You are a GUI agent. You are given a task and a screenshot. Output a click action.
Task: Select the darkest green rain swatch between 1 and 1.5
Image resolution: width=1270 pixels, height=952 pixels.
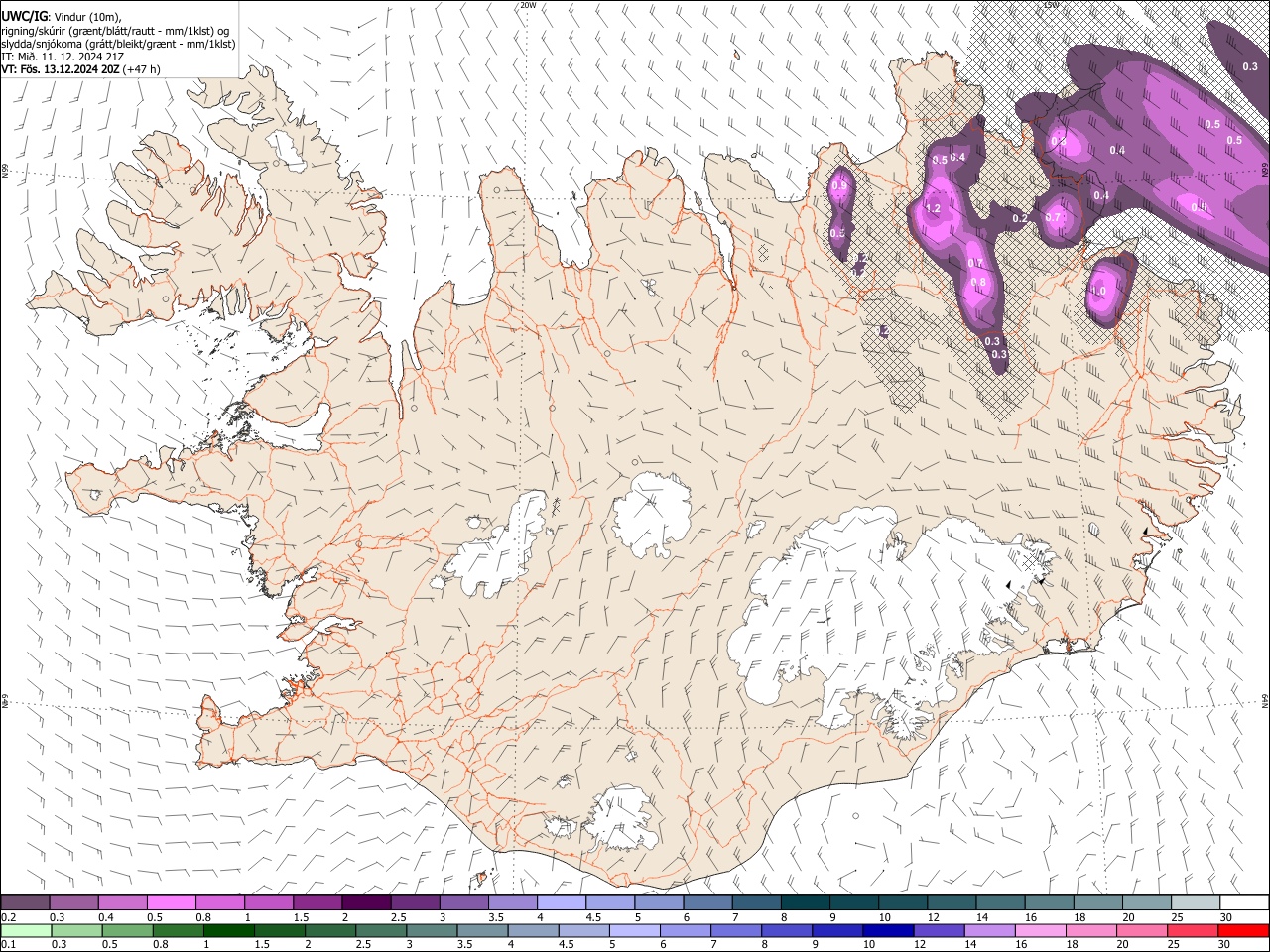pos(228,930)
